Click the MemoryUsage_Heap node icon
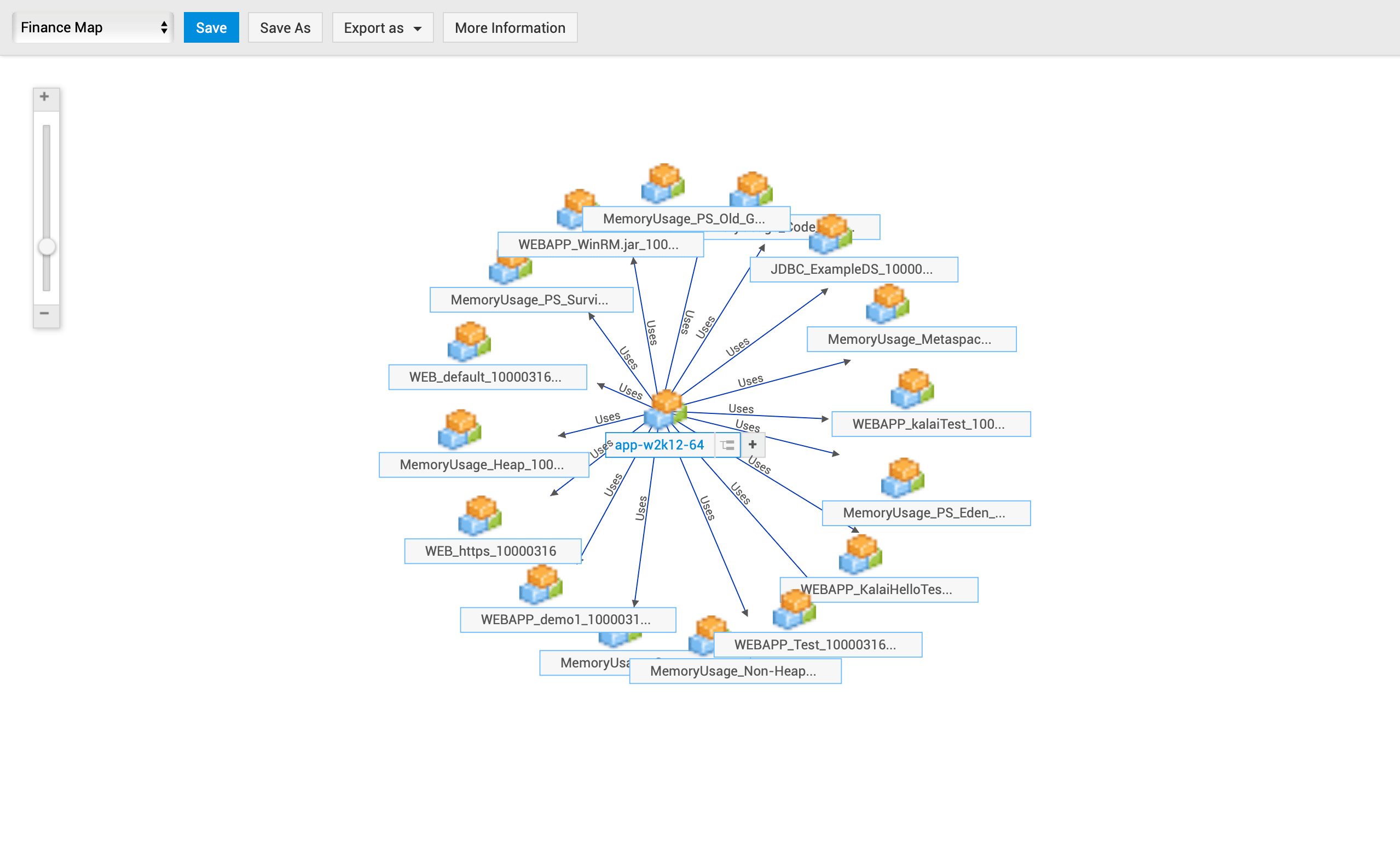1400x841 pixels. pyautogui.click(x=459, y=429)
